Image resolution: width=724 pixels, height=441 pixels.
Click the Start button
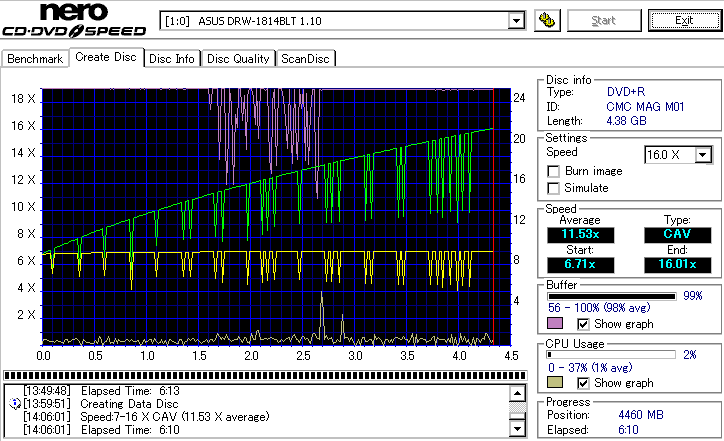tap(604, 20)
